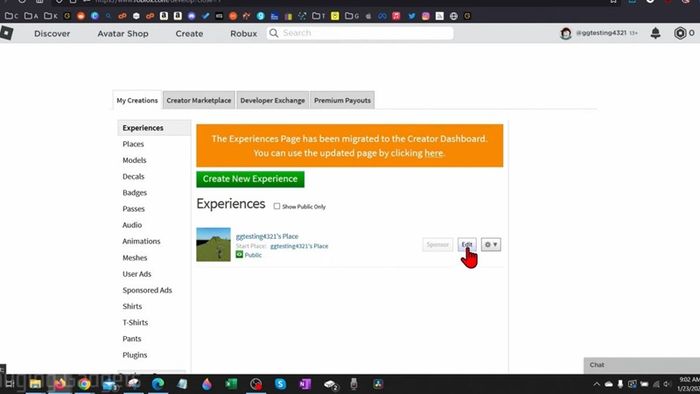Open the bookmark folder labeled C
Image resolution: width=700 pixels, height=394 pixels.
coord(12,16)
